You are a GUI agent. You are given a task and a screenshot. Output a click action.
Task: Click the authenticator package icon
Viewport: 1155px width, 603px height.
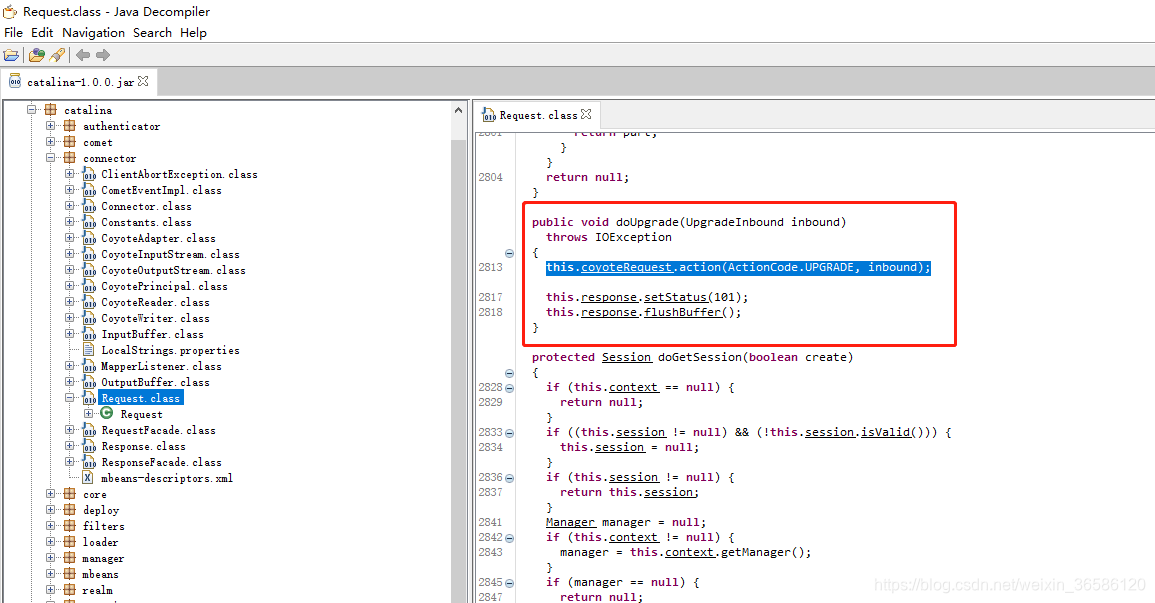coord(70,126)
